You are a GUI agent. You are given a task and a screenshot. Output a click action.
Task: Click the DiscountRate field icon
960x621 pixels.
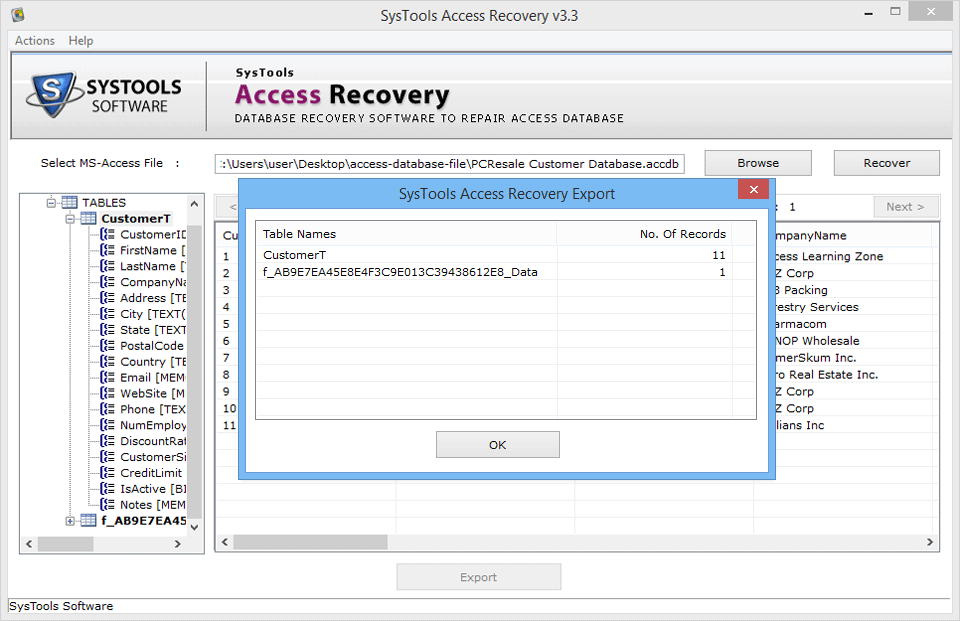pos(107,442)
